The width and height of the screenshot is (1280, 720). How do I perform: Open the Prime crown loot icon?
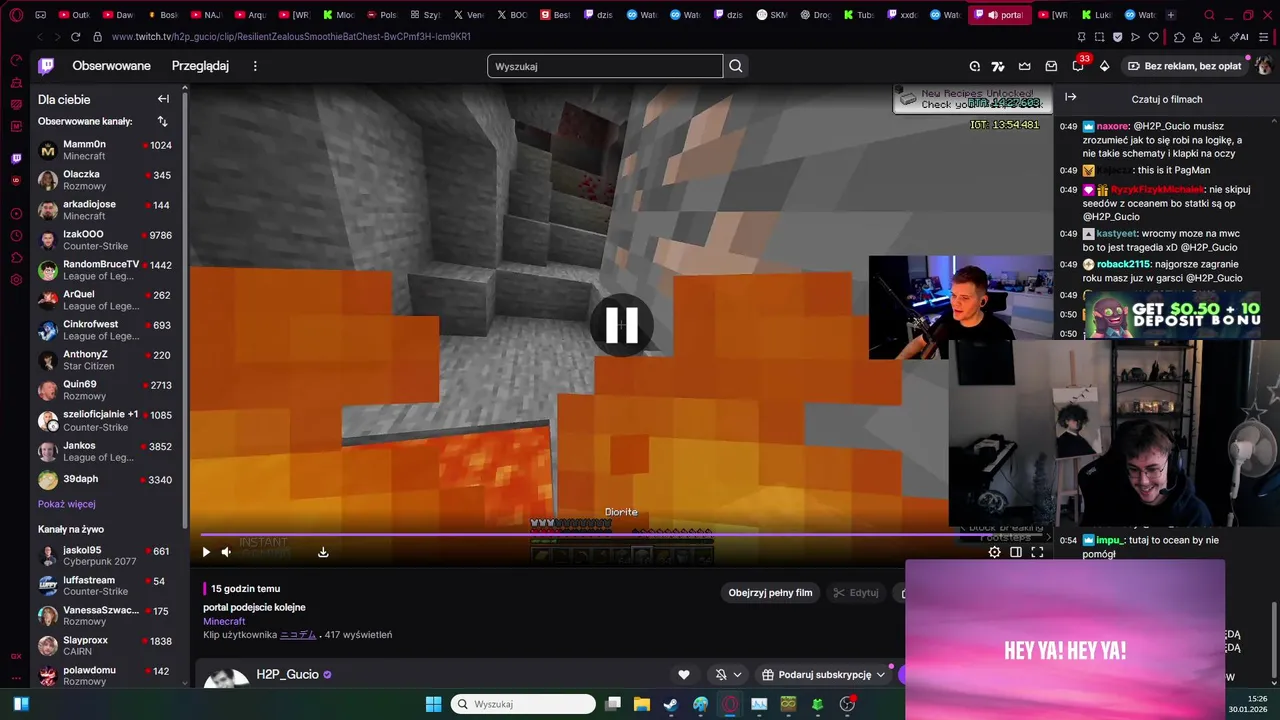[1025, 66]
